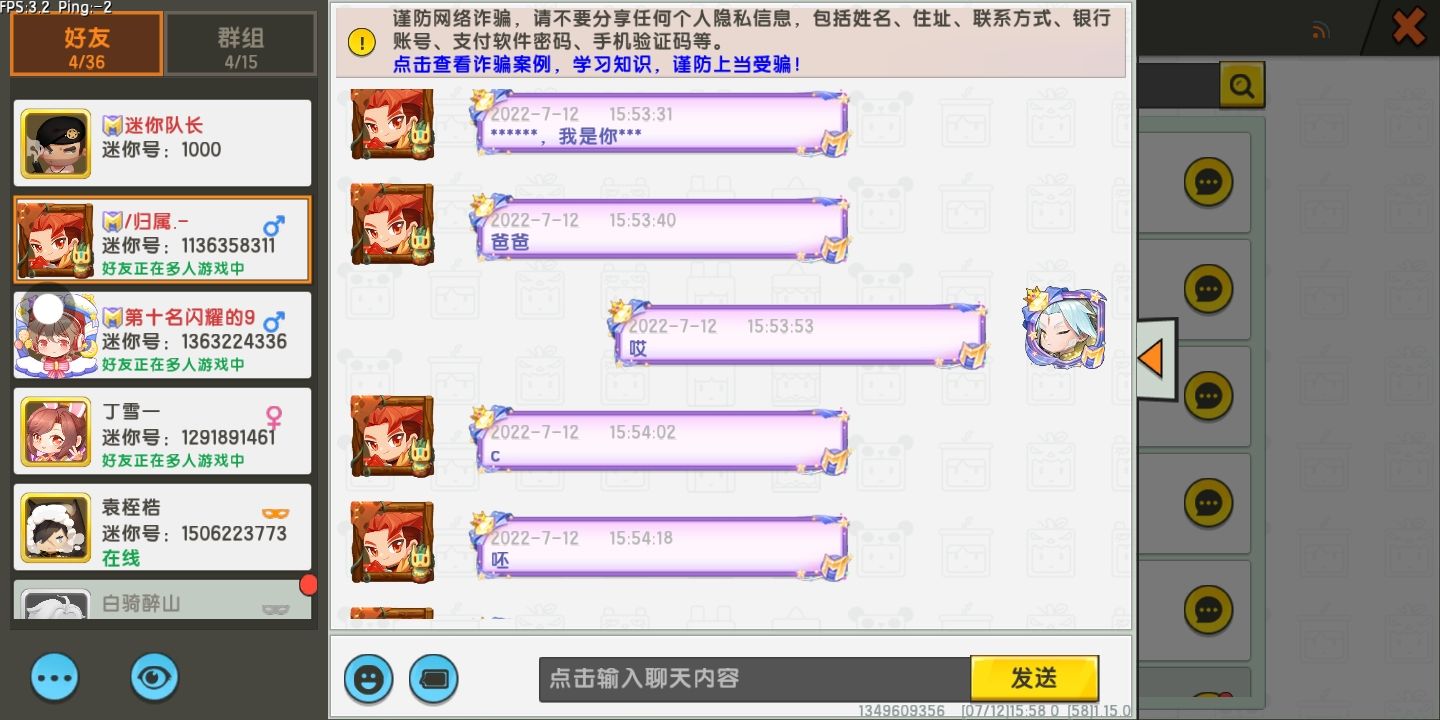Collapse panel with the orange arrow
Viewport: 1440px width, 720px height.
click(1155, 359)
